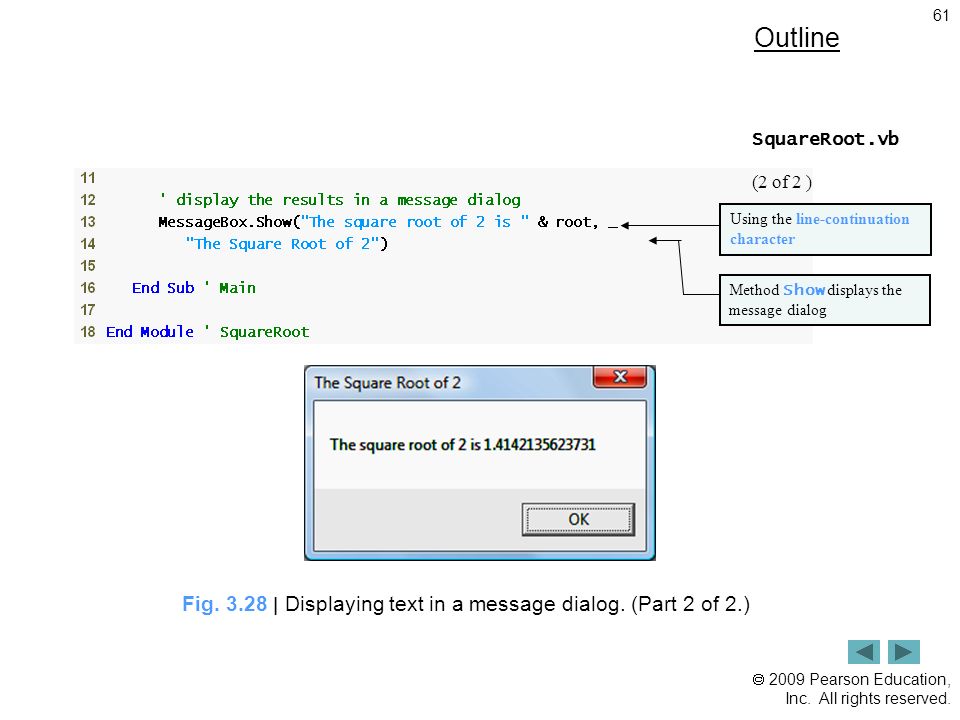
Task: Click line number 11 in the code listing
Action: (x=88, y=178)
